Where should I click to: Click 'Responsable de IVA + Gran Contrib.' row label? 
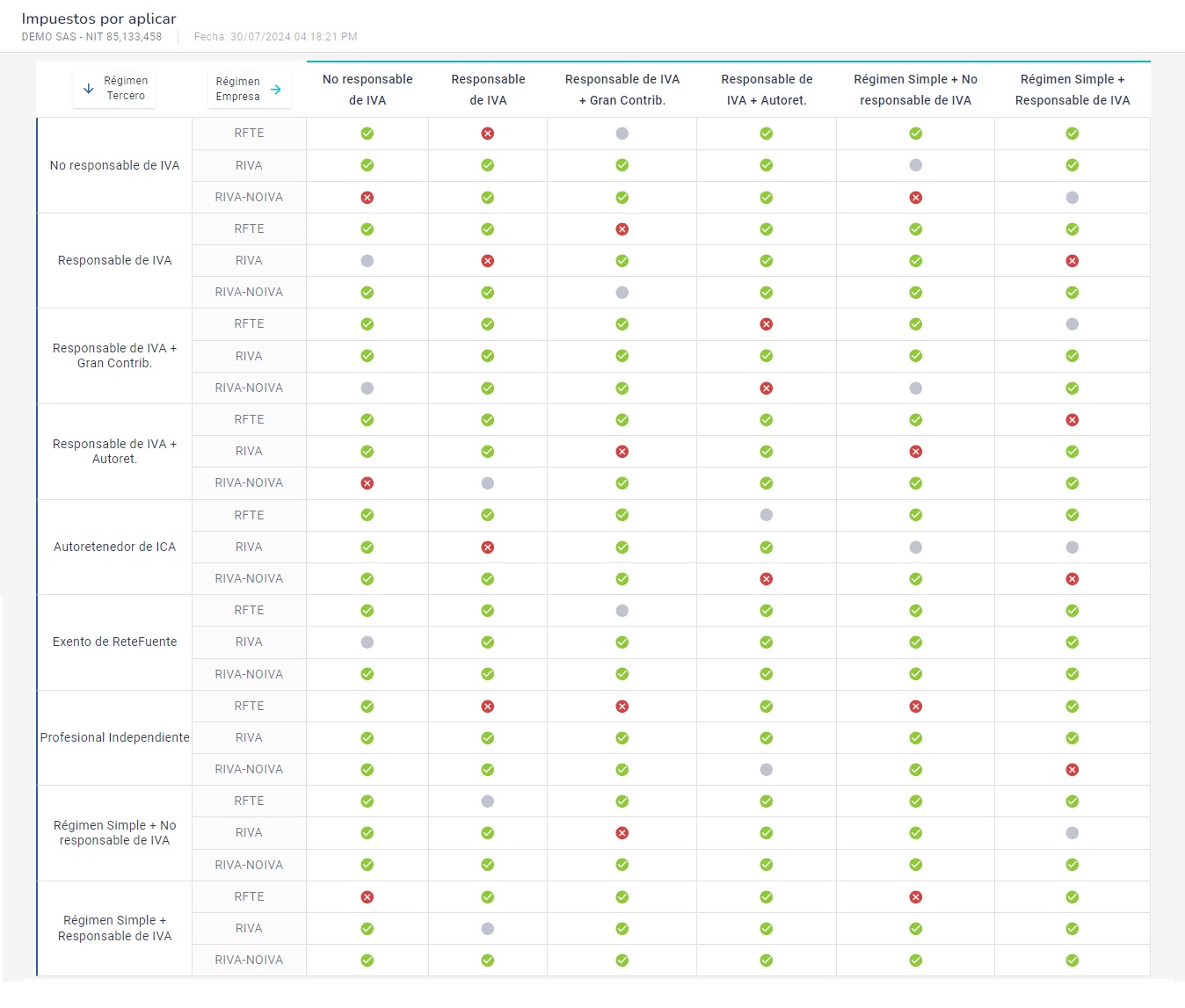pos(115,356)
